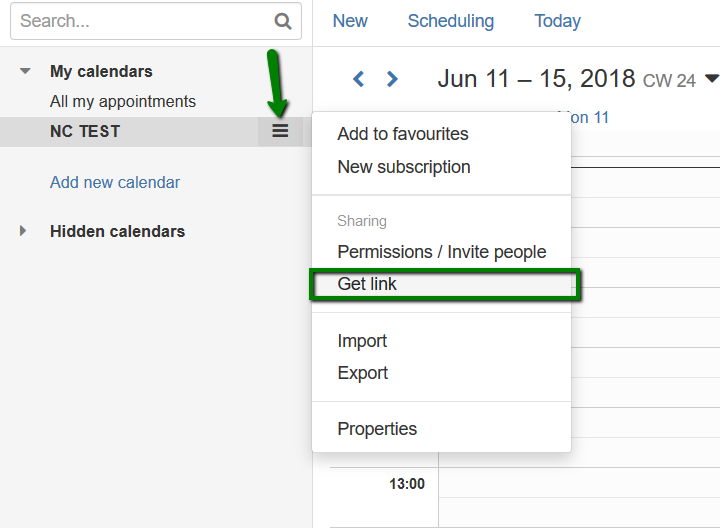Click the Add new calendar link
720x528 pixels.
pyautogui.click(x=115, y=182)
